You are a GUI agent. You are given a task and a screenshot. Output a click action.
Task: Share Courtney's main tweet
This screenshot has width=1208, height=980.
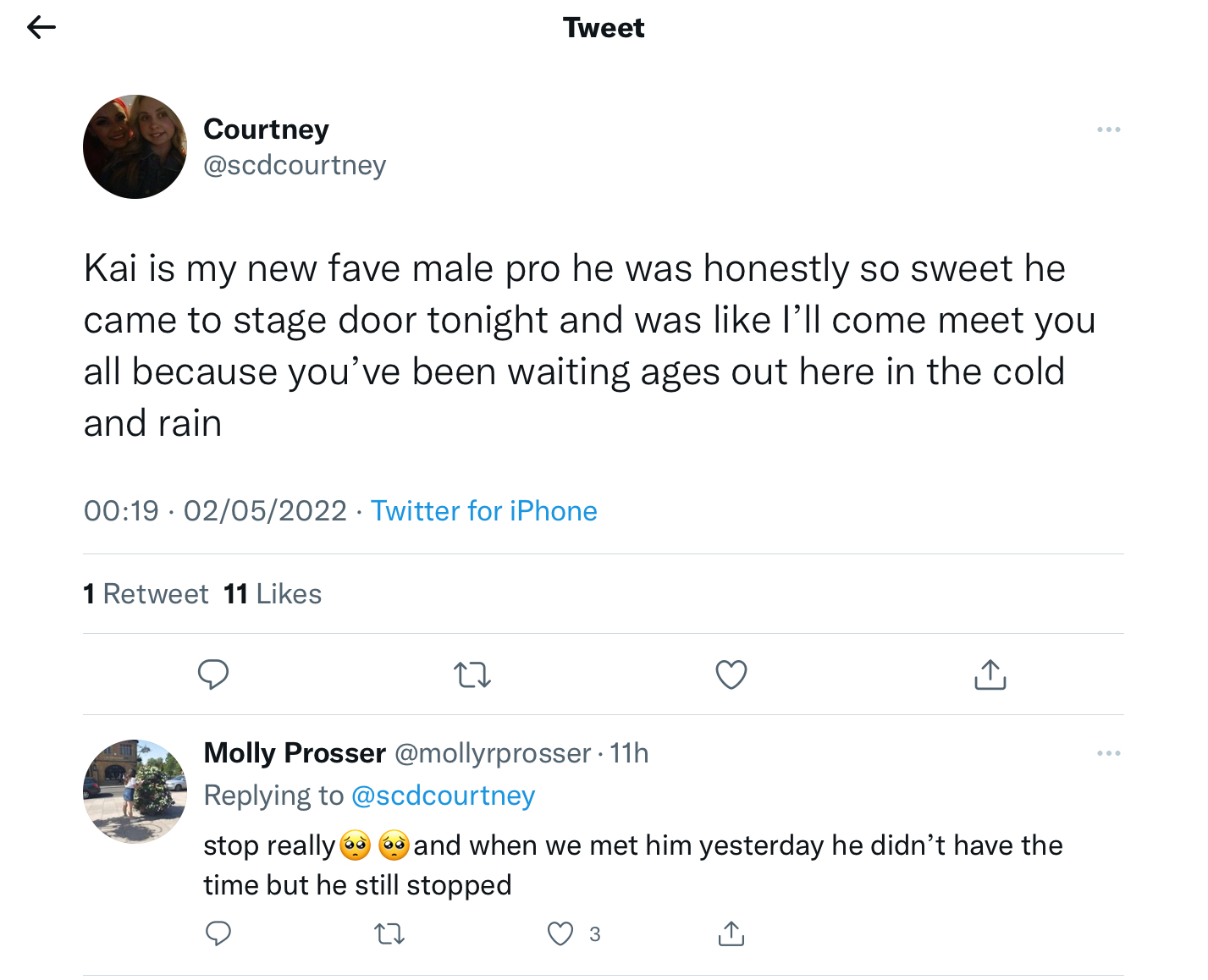click(990, 674)
